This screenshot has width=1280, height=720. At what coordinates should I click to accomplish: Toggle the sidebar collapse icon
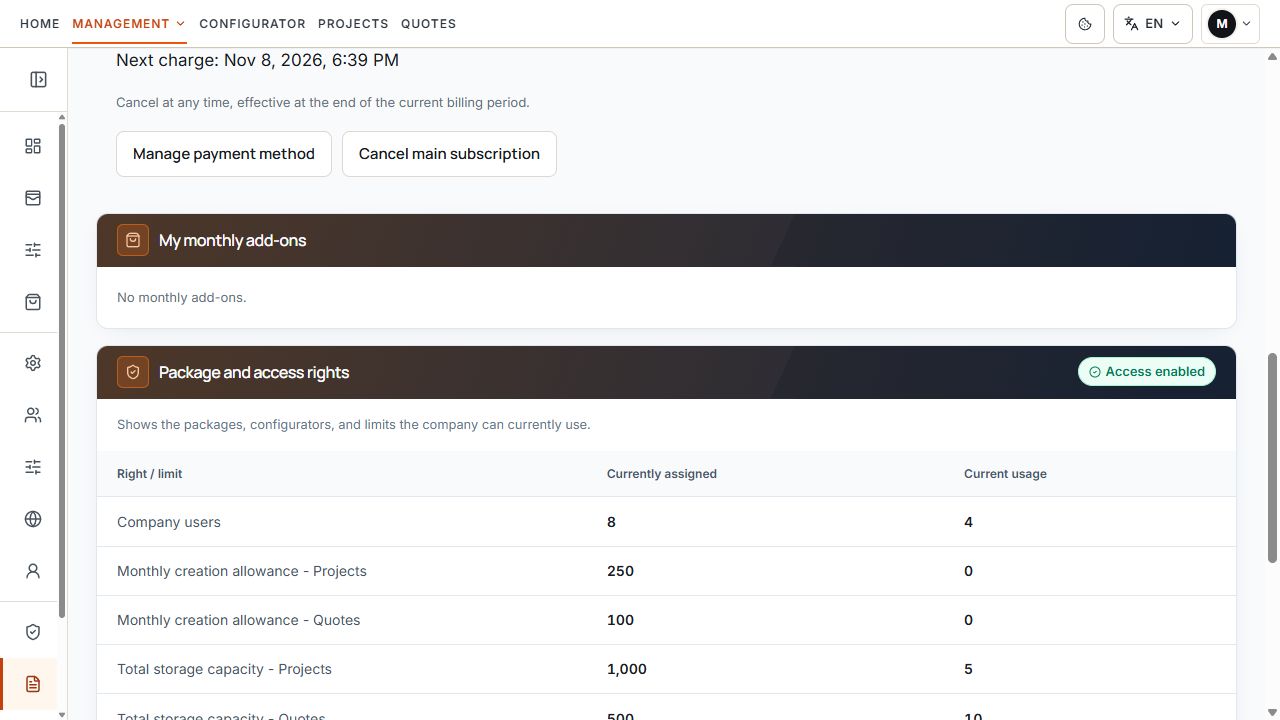(x=38, y=79)
